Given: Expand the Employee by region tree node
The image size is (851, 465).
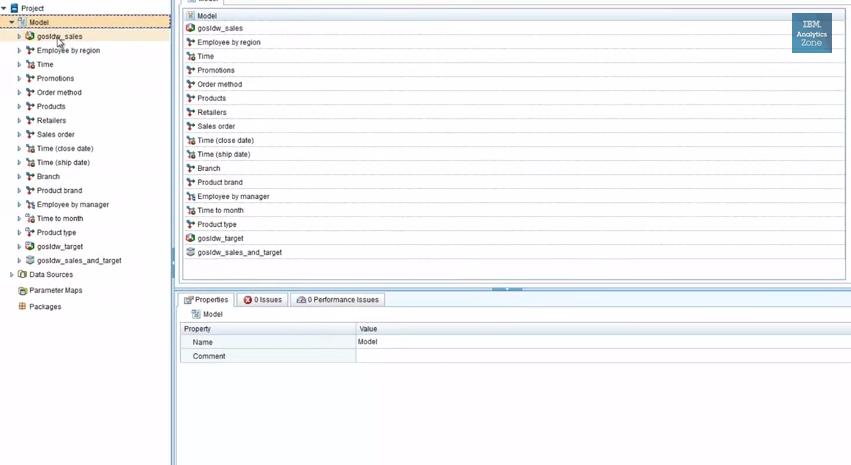Looking at the screenshot, I should 19,50.
